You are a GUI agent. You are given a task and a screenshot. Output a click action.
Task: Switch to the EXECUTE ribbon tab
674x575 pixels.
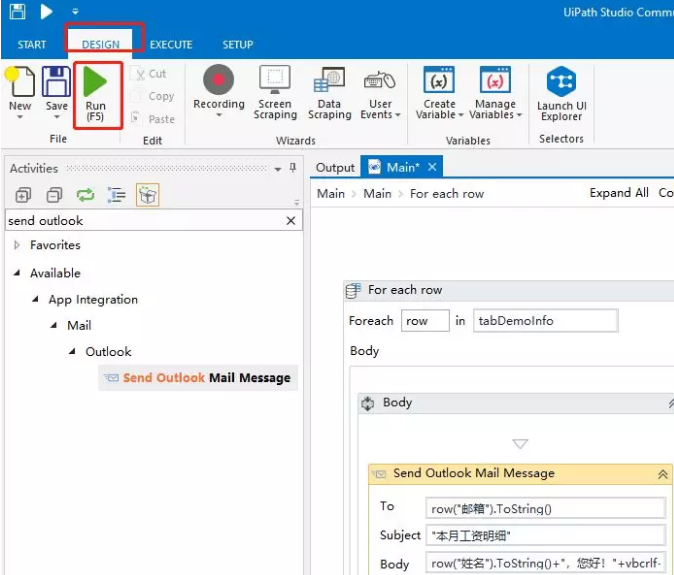click(x=171, y=45)
